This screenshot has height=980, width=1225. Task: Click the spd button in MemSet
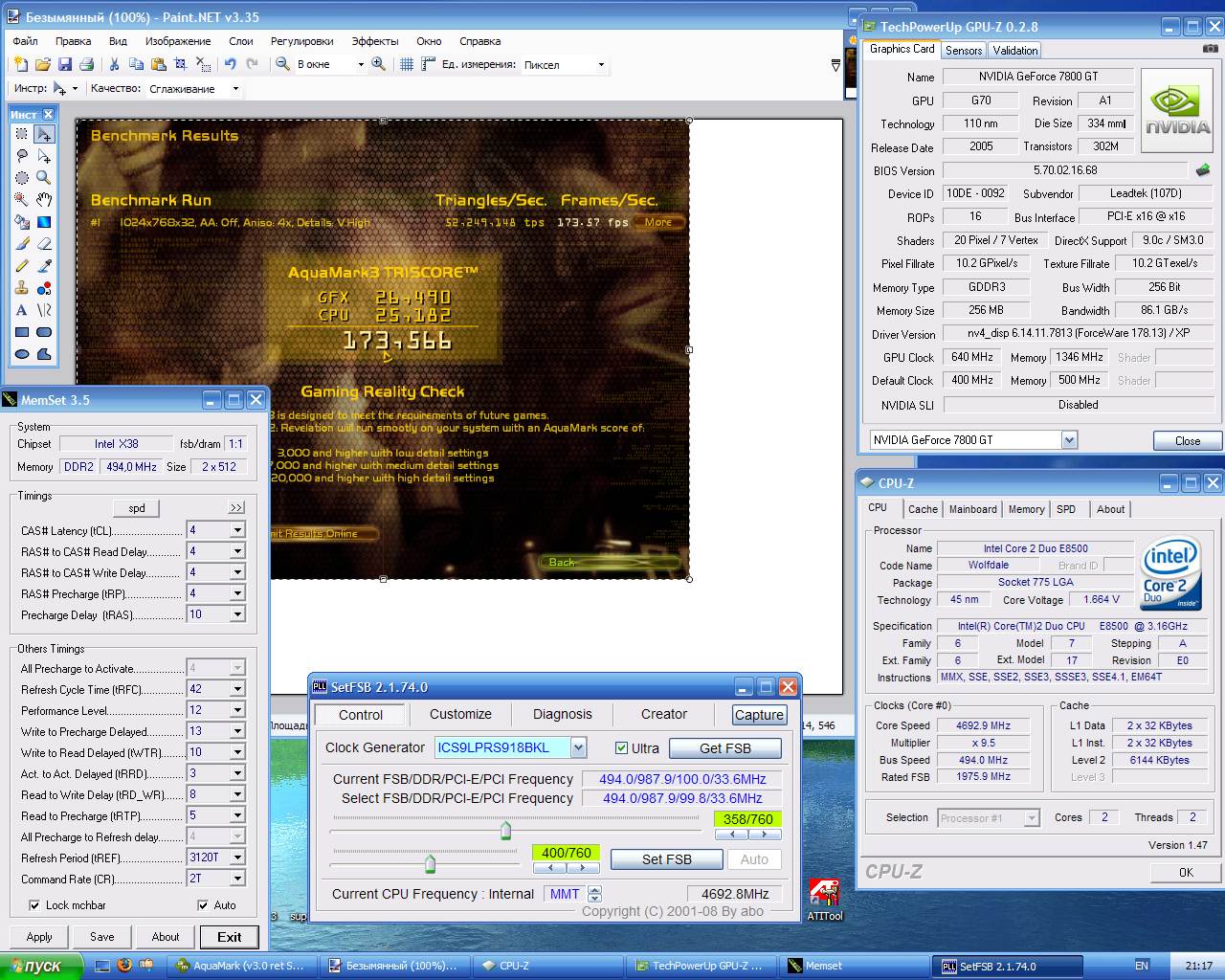pos(137,508)
